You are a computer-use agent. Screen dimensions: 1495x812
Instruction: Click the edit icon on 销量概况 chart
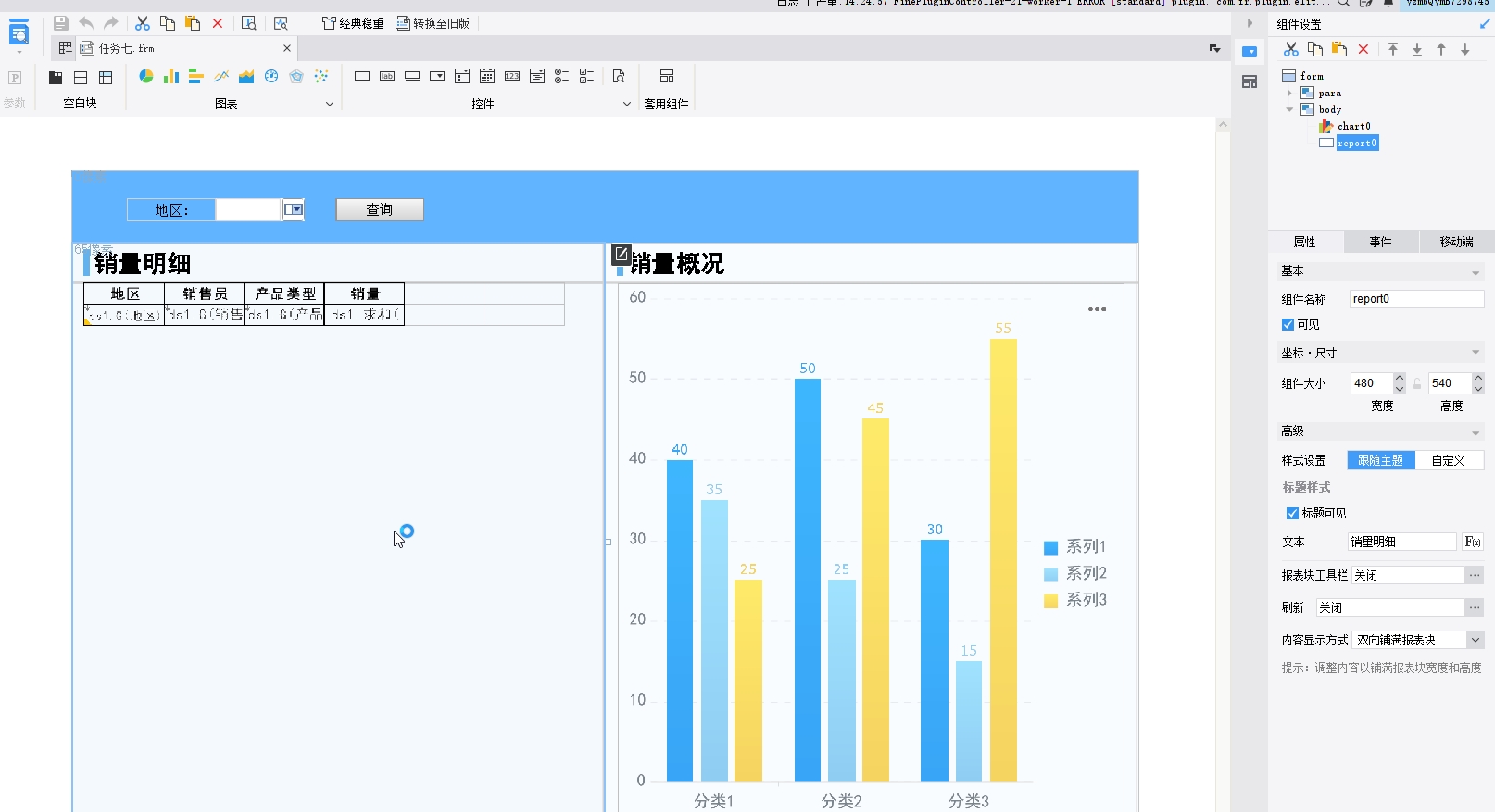click(622, 254)
